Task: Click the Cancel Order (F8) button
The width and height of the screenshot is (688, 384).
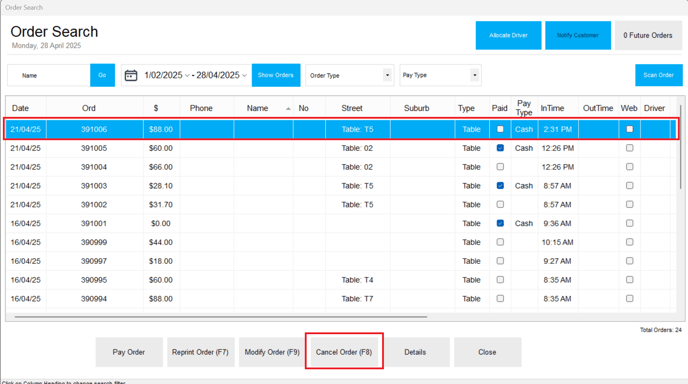Action: pos(344,352)
